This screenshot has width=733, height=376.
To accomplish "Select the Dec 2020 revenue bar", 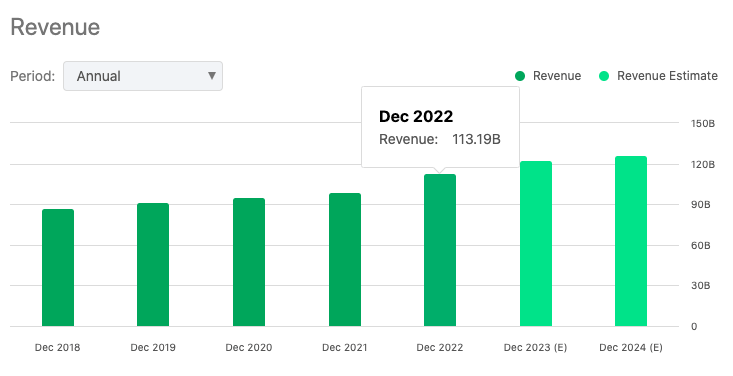I will (249, 262).
